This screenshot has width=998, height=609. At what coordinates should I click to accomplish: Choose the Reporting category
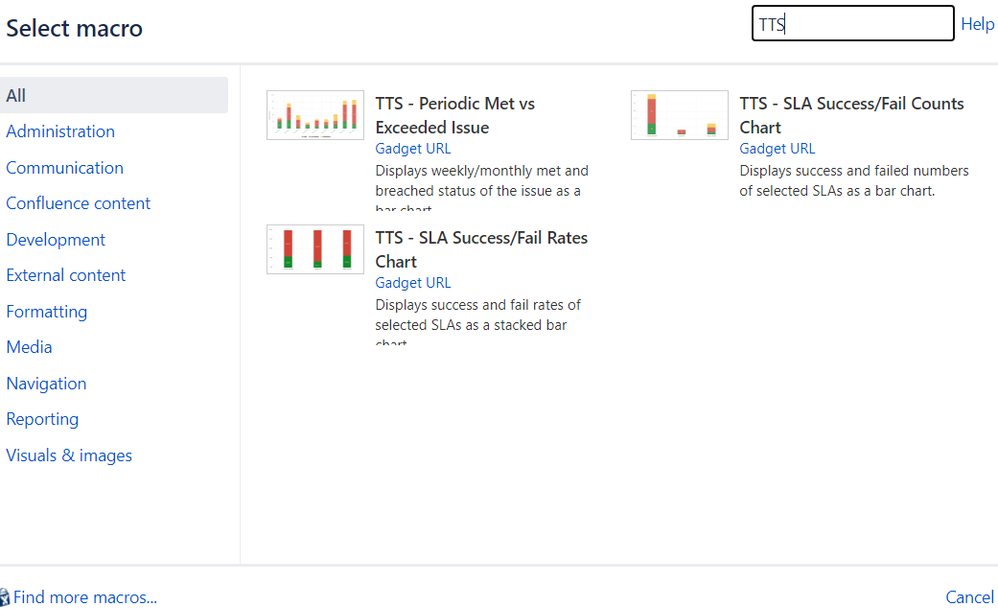pos(42,419)
